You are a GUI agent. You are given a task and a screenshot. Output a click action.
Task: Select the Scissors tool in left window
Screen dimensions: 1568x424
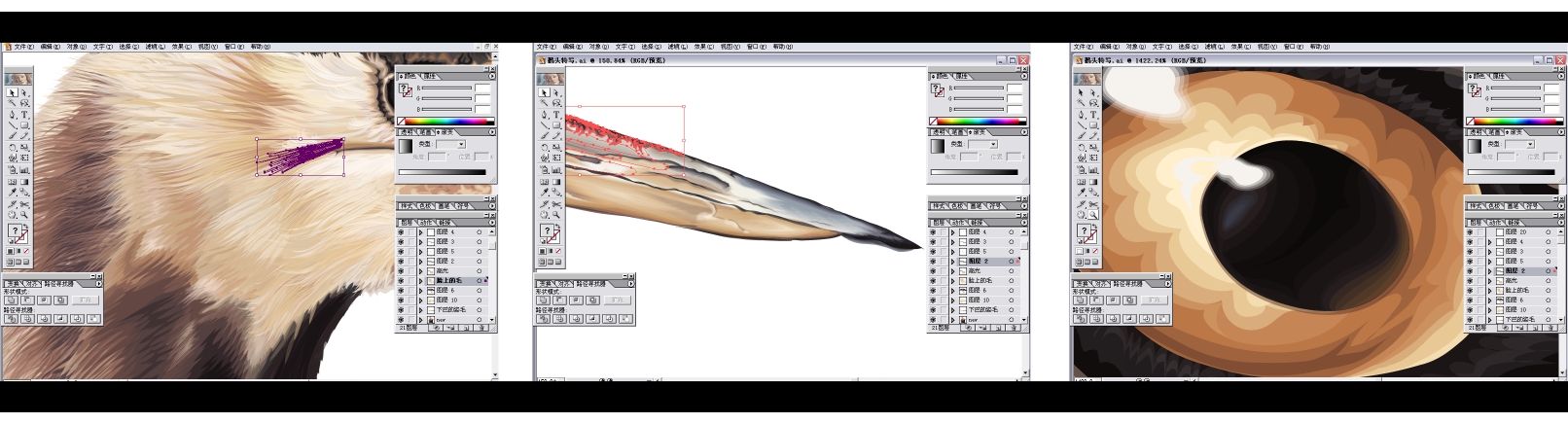tap(24, 203)
